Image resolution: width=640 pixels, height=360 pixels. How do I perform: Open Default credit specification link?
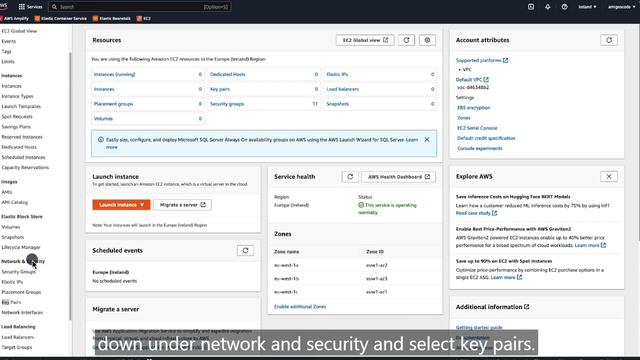coord(486,138)
